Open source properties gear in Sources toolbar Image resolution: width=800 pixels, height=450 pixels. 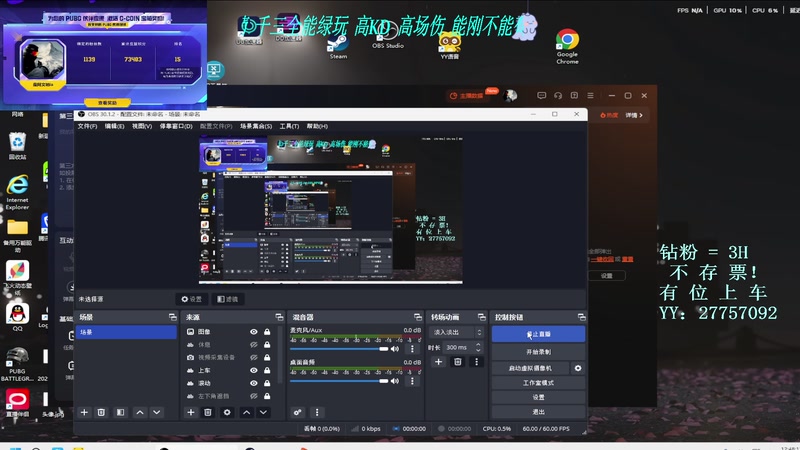227,412
